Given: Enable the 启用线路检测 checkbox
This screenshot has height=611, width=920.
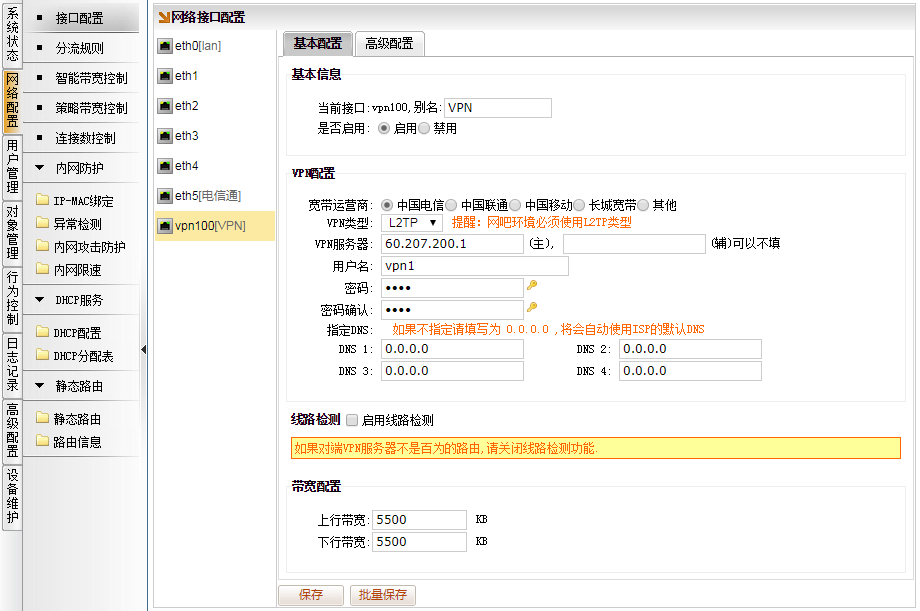Looking at the screenshot, I should click(x=351, y=421).
